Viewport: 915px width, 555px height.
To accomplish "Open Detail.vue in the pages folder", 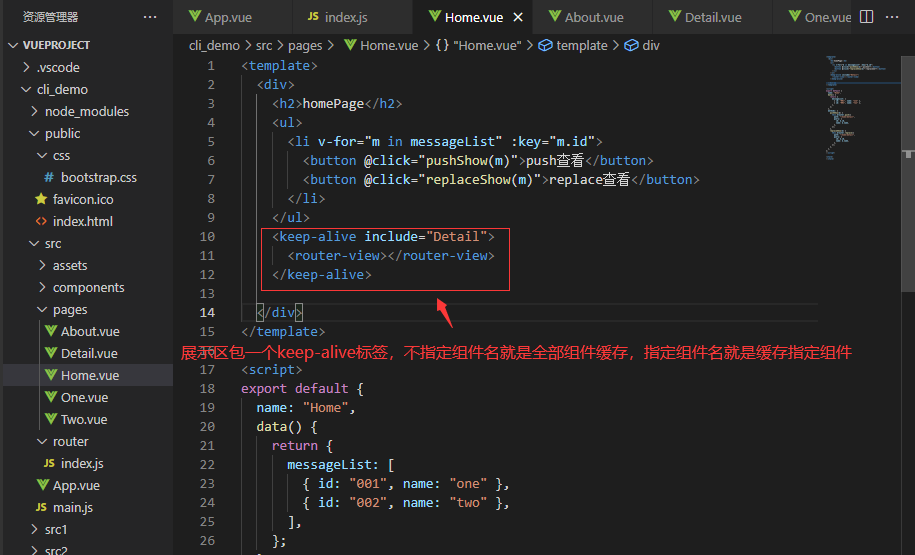I will tap(88, 353).
